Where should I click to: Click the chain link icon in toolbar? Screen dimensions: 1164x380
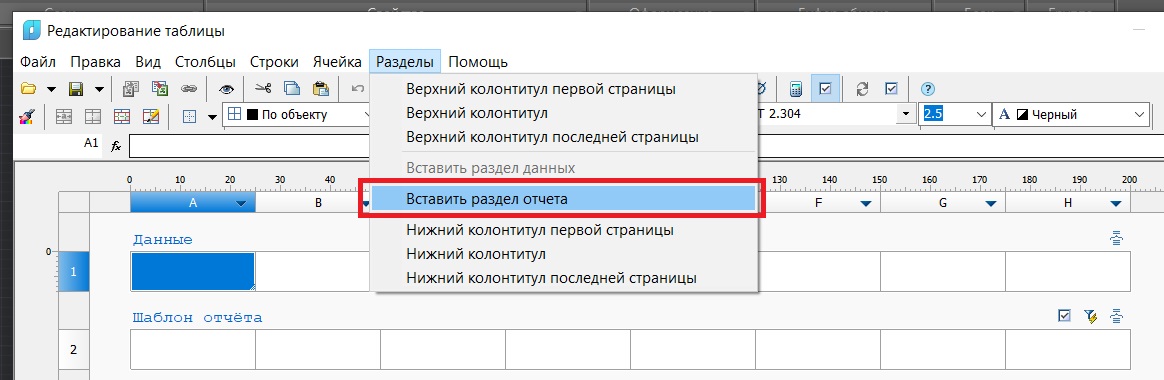click(189, 89)
